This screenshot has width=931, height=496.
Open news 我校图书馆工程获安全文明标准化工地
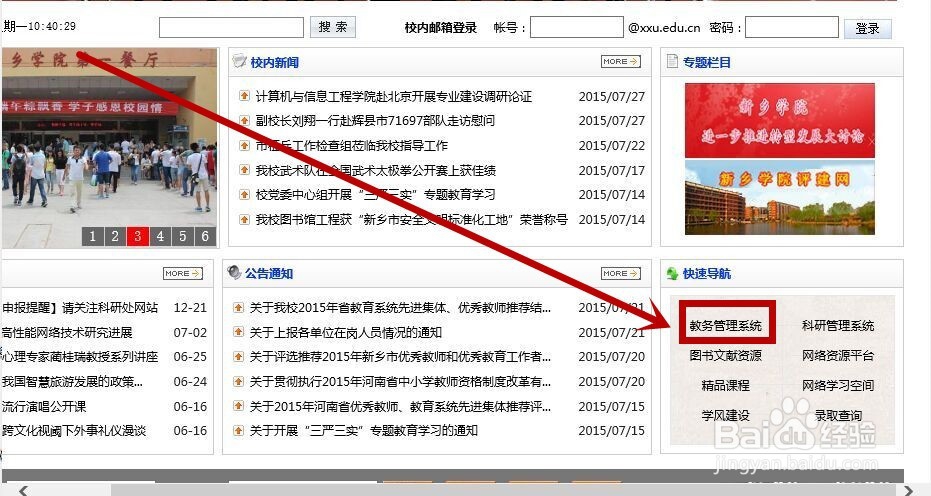coord(411,219)
